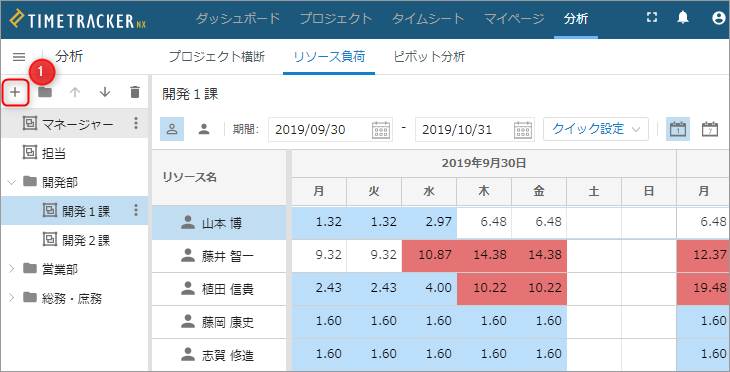Click the end date field 2019/10/31
730x372 pixels.
(x=474, y=129)
